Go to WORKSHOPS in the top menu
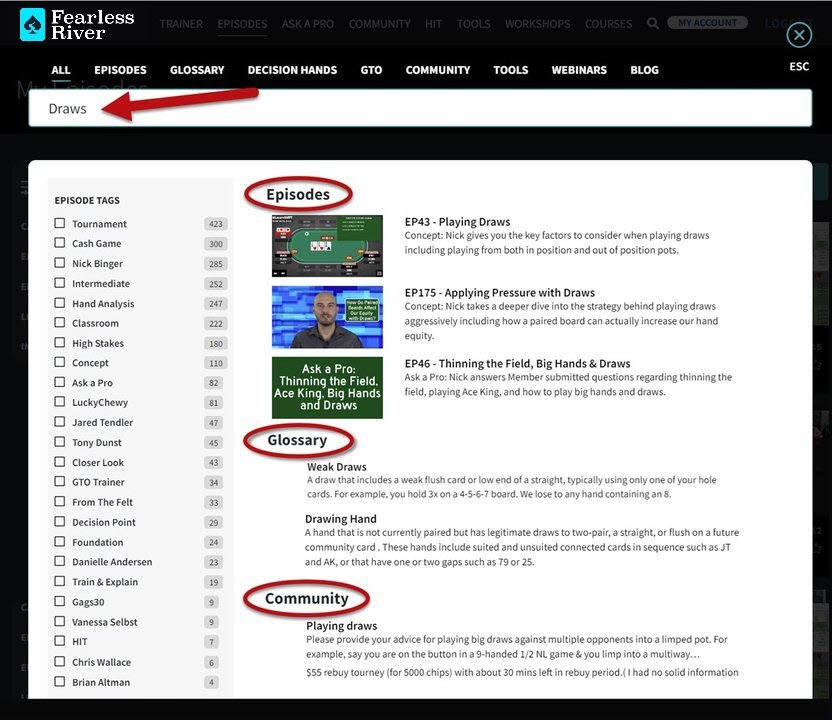The image size is (832, 720). click(537, 24)
